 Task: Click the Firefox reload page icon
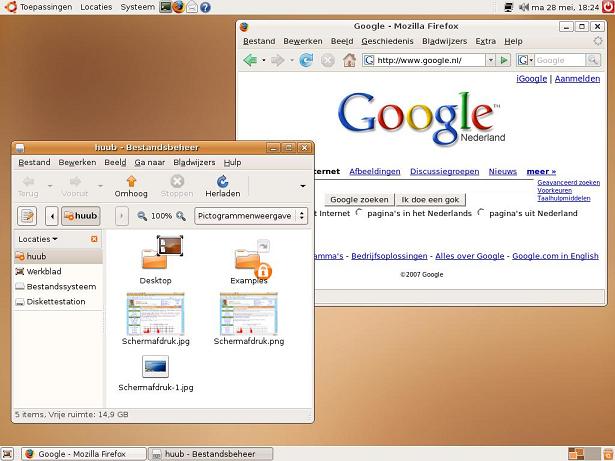pos(306,61)
